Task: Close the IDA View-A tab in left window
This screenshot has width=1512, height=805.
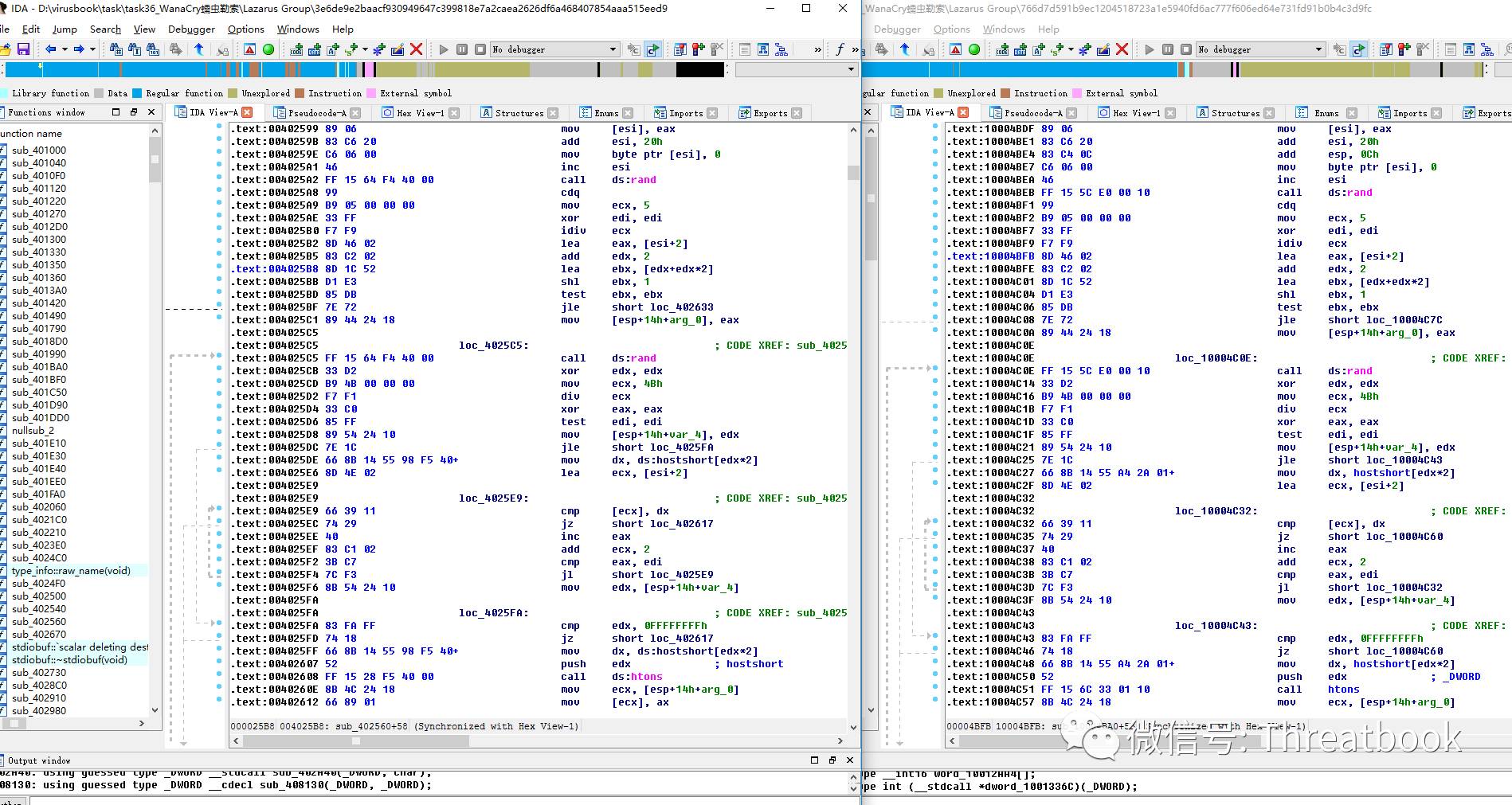Action: click(x=247, y=112)
